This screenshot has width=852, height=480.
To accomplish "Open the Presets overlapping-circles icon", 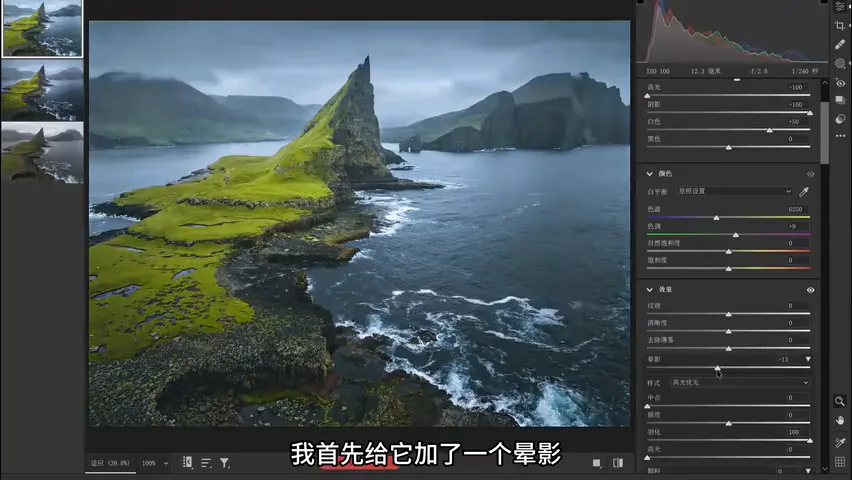I will coord(840,119).
